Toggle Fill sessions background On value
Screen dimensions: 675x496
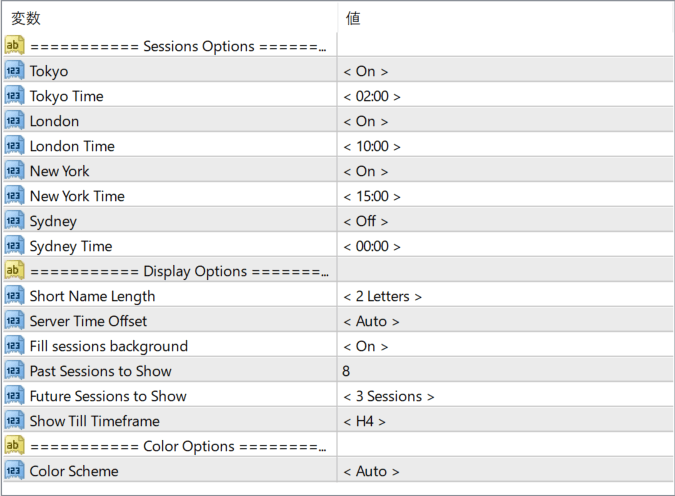pyautogui.click(x=365, y=346)
